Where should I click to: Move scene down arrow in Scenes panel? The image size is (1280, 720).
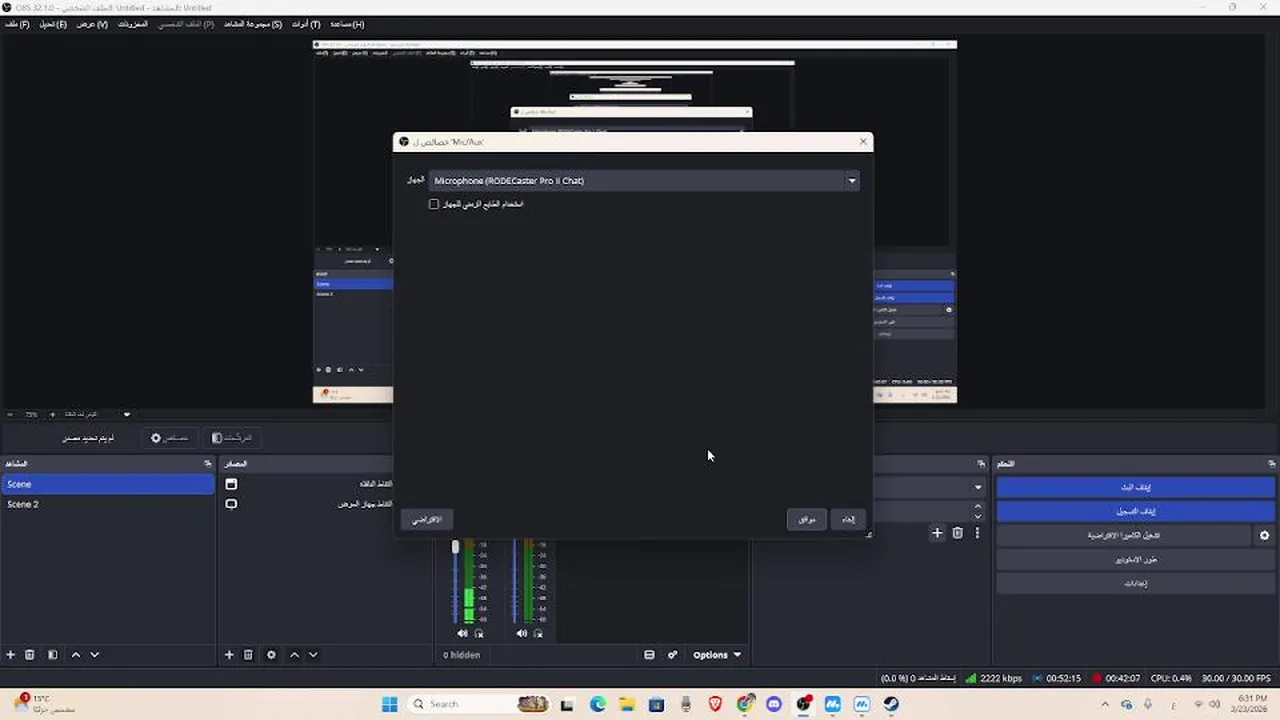[95, 655]
